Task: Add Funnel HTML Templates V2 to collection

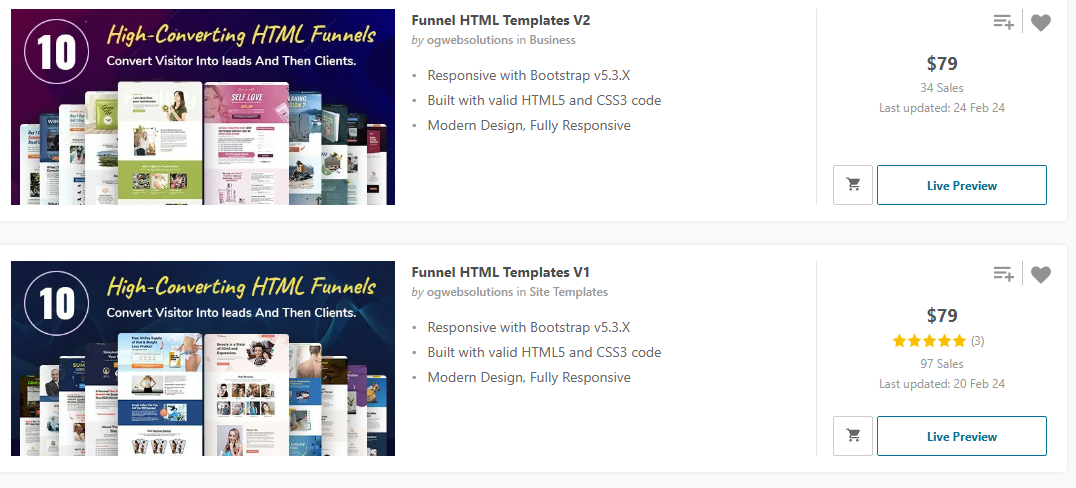Action: tap(1003, 22)
